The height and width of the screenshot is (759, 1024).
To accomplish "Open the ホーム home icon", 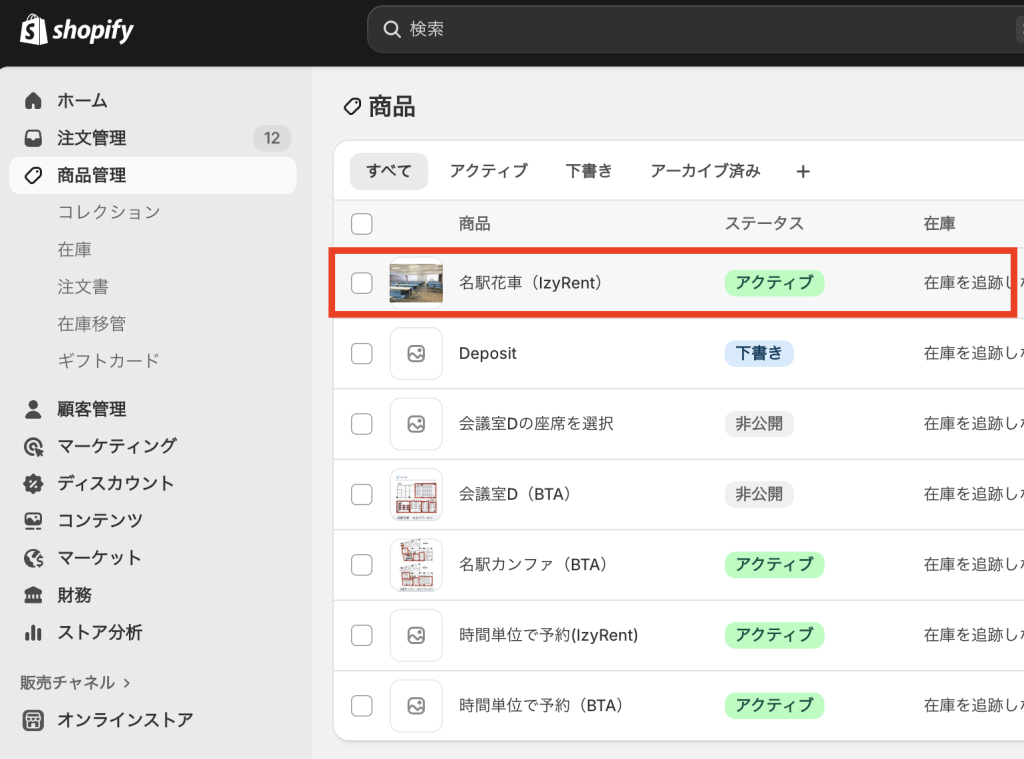I will click(x=34, y=101).
